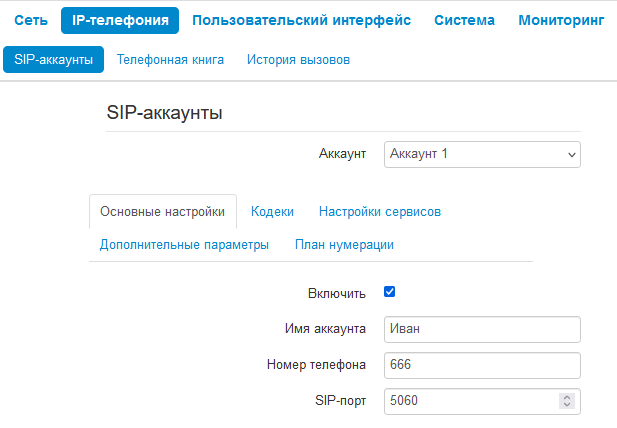Open the Мониторинг menu
617x428 pixels.
[x=561, y=21]
